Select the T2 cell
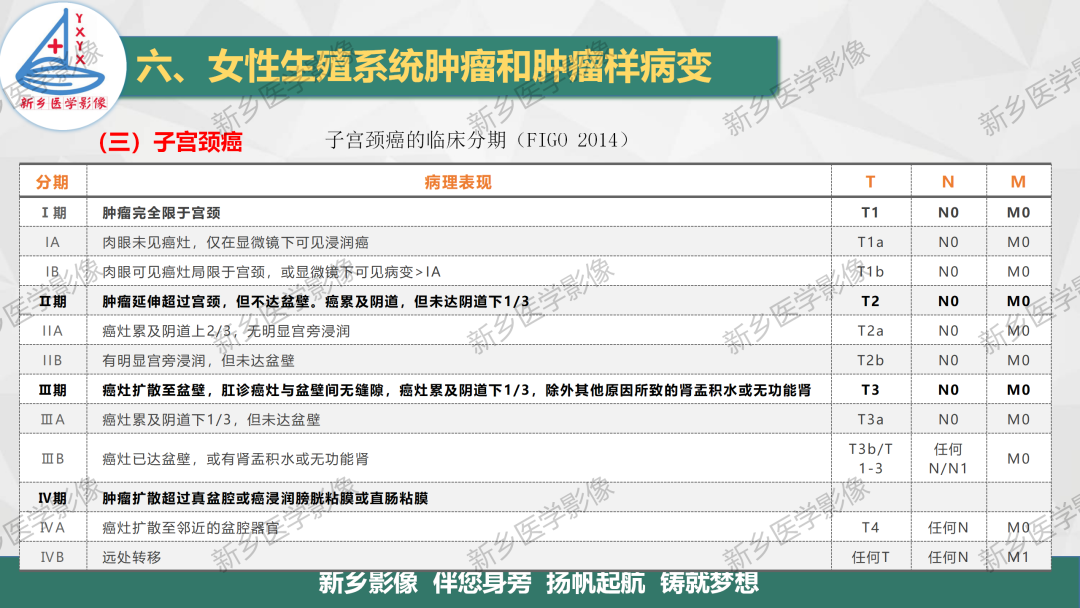 [x=871, y=302]
